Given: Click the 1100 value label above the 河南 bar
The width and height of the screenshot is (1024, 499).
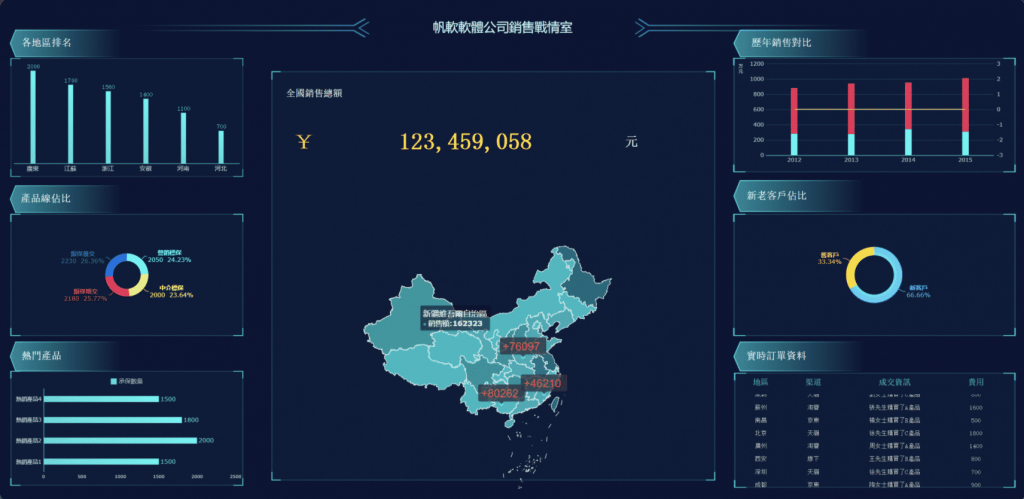Looking at the screenshot, I should [184, 108].
